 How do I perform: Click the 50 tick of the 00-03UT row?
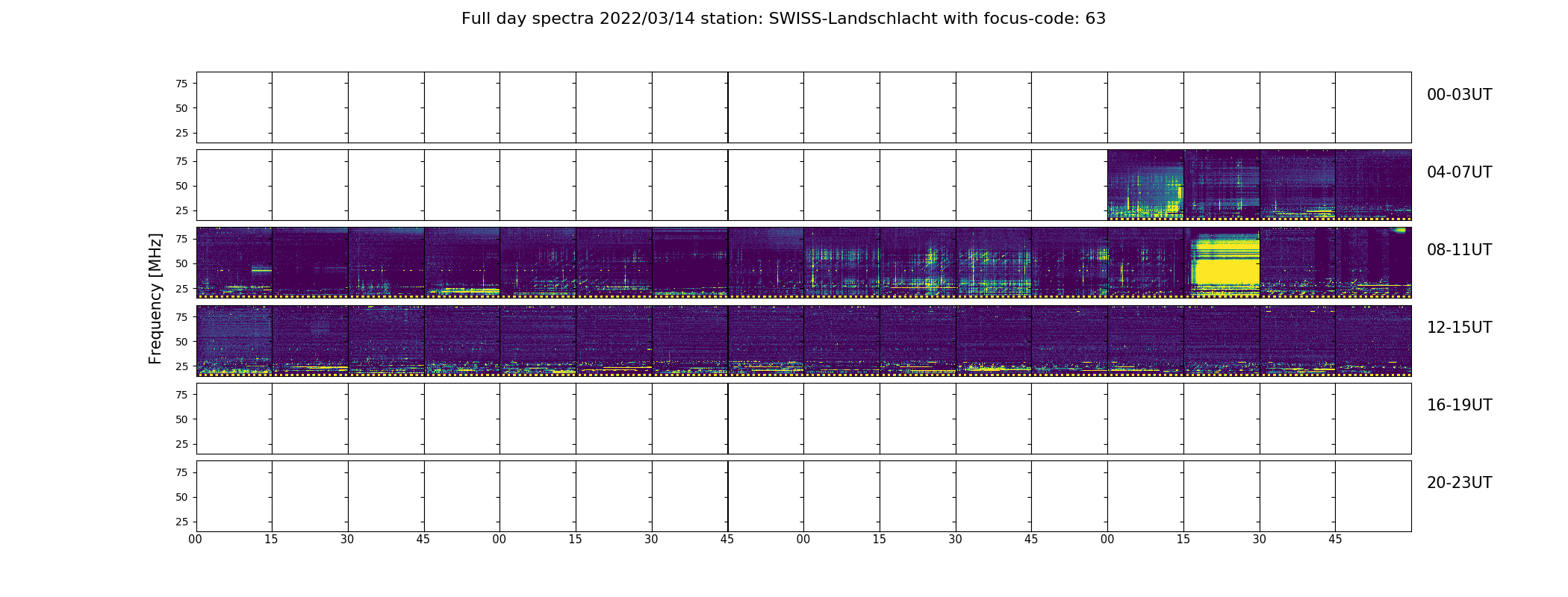[x=181, y=108]
